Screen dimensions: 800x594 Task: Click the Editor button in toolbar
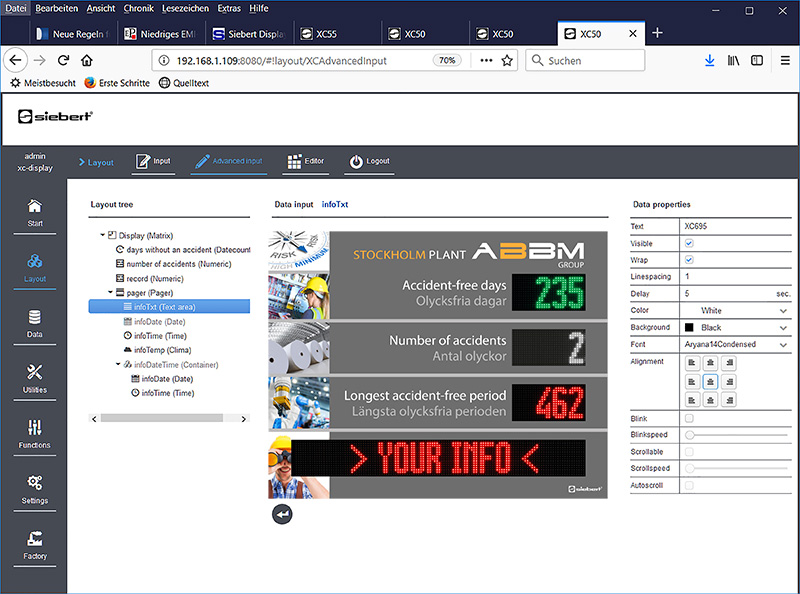point(305,161)
